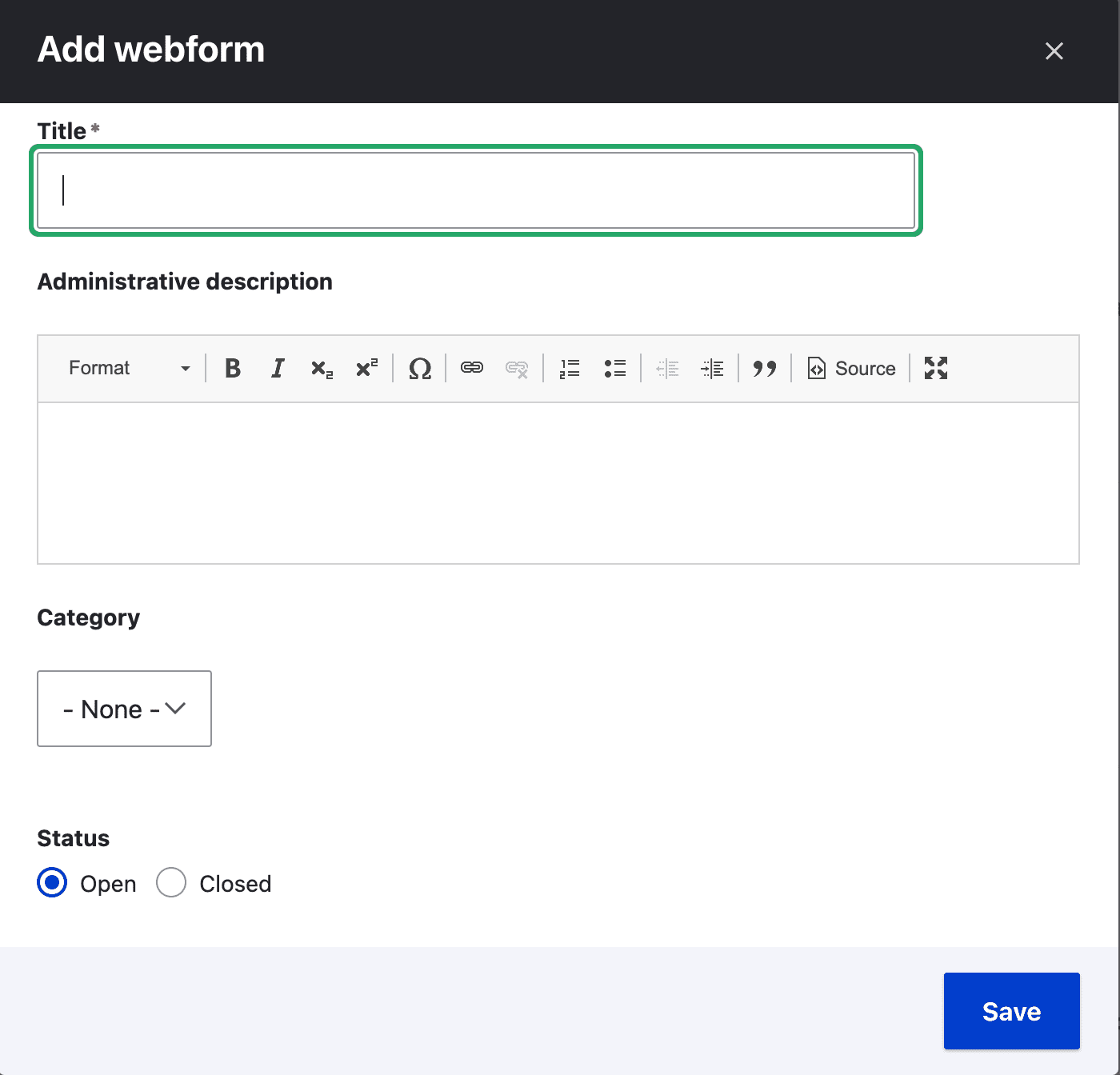Open the Category dropdown showing None
This screenshot has width=1120, height=1075.
click(x=123, y=709)
